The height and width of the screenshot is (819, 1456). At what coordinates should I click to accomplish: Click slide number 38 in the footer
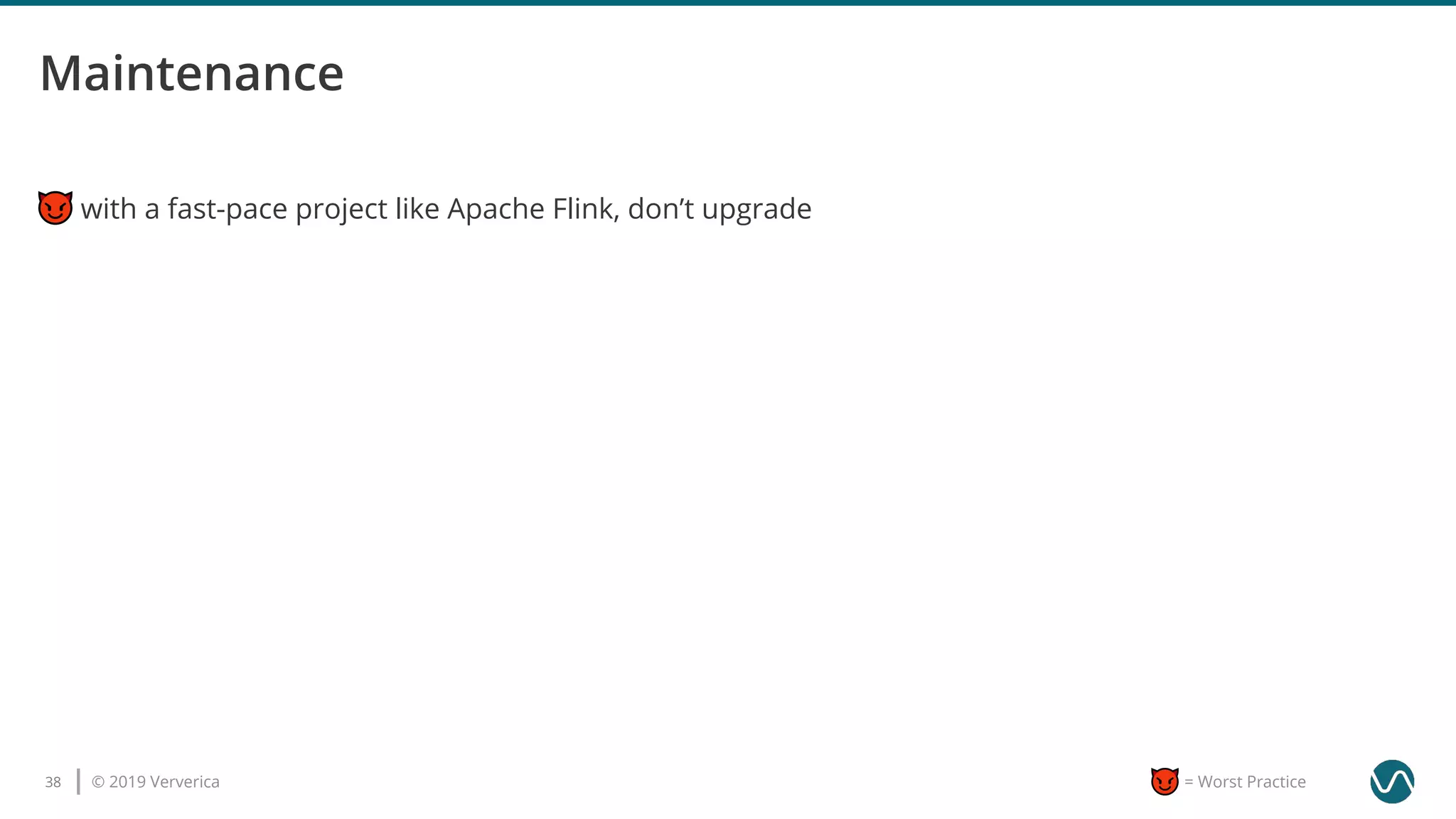point(53,782)
